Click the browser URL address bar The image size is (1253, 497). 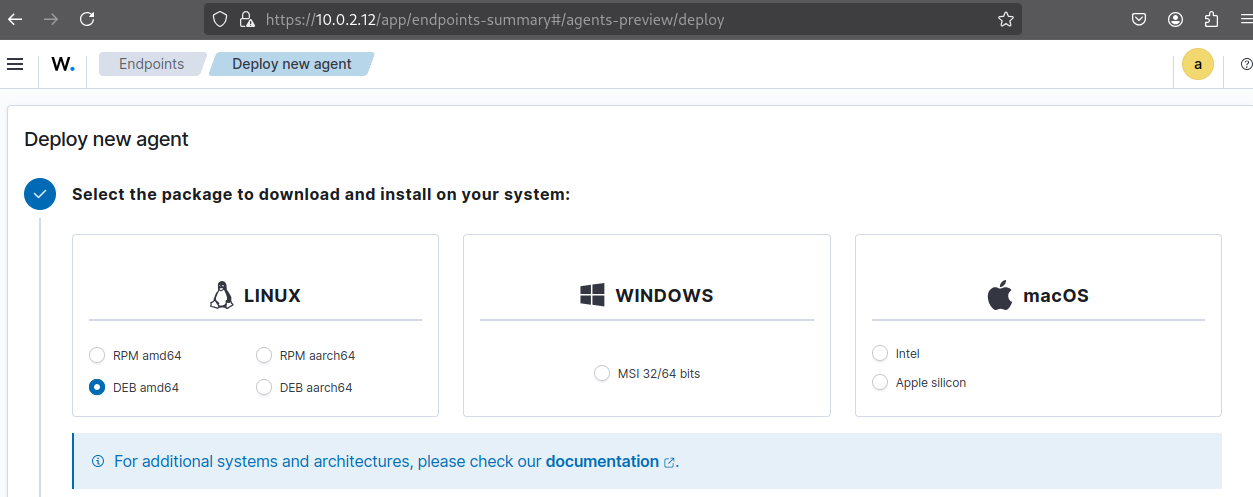click(600, 19)
